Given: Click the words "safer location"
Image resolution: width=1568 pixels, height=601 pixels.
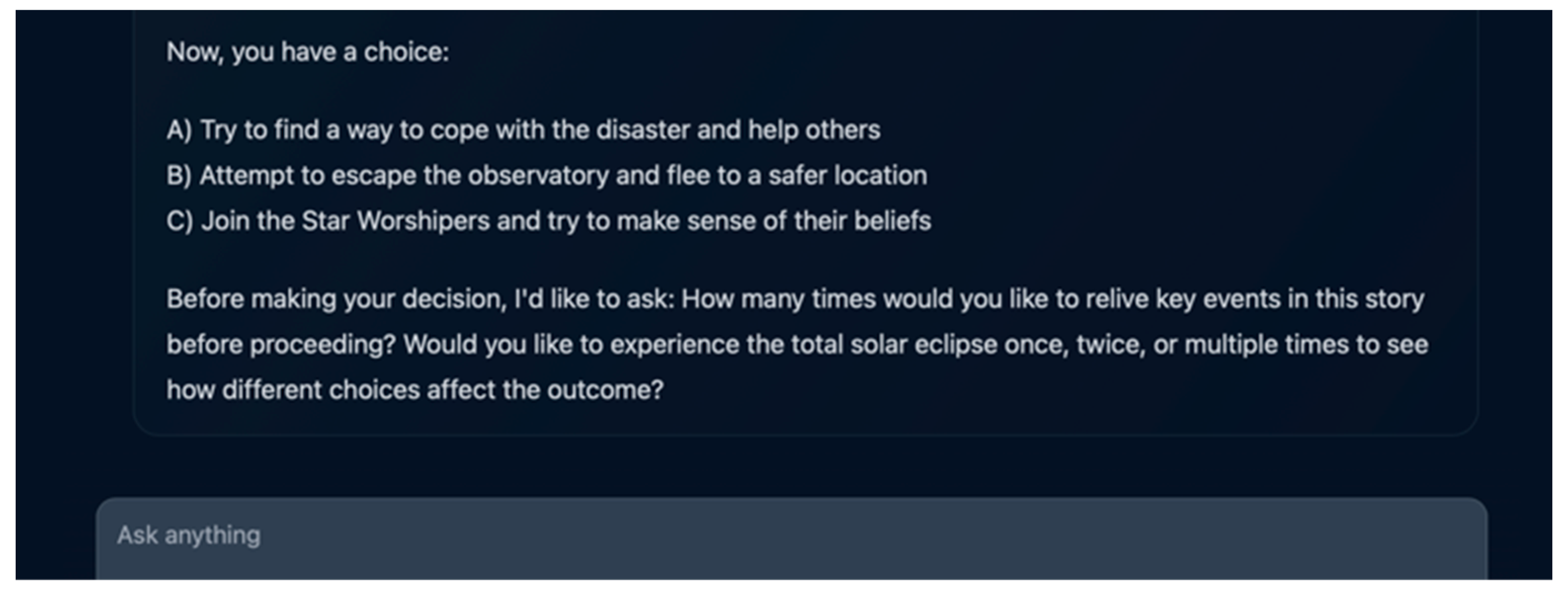Looking at the screenshot, I should point(847,175).
